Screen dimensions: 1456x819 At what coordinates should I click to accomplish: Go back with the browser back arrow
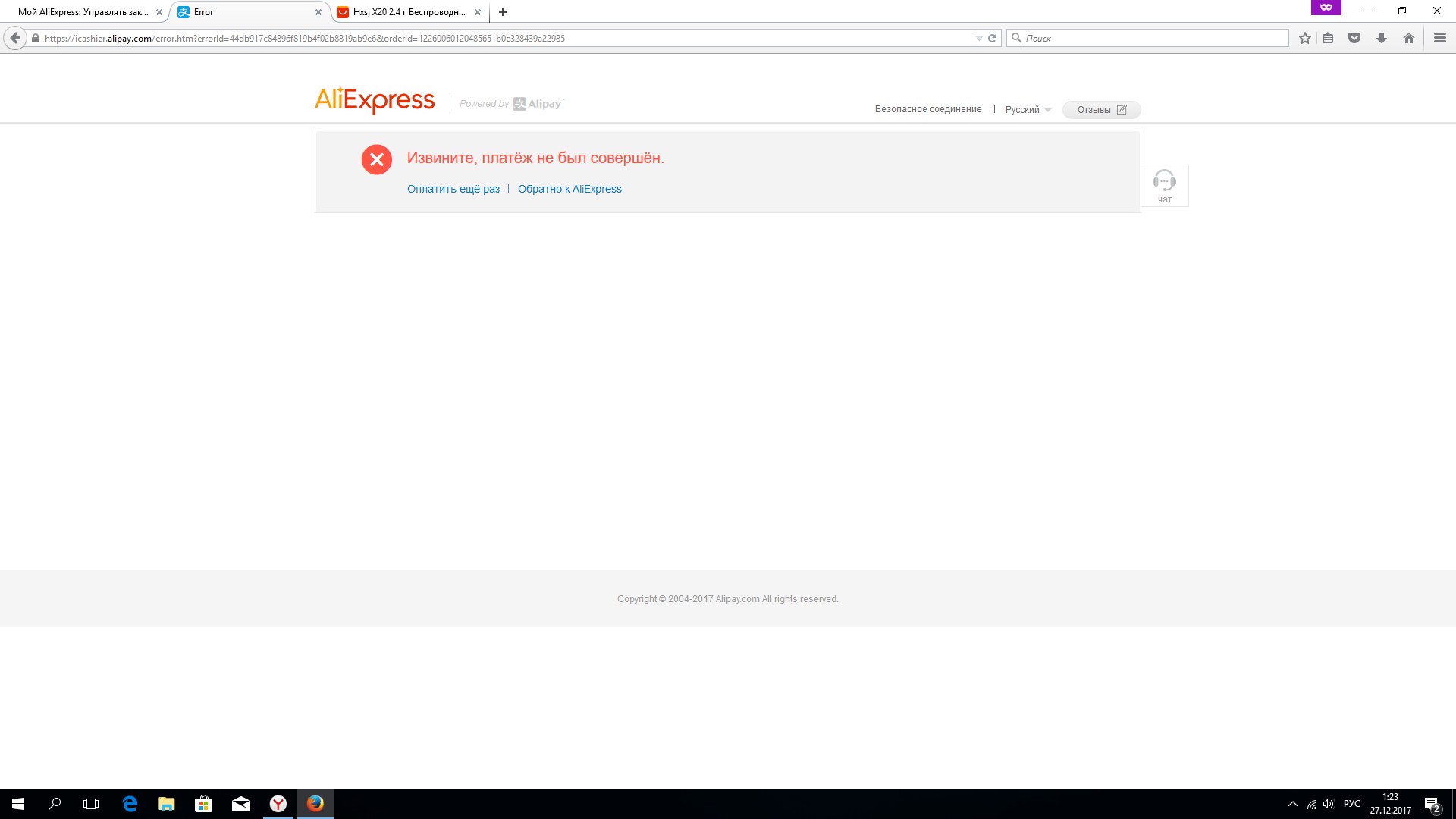(x=15, y=38)
